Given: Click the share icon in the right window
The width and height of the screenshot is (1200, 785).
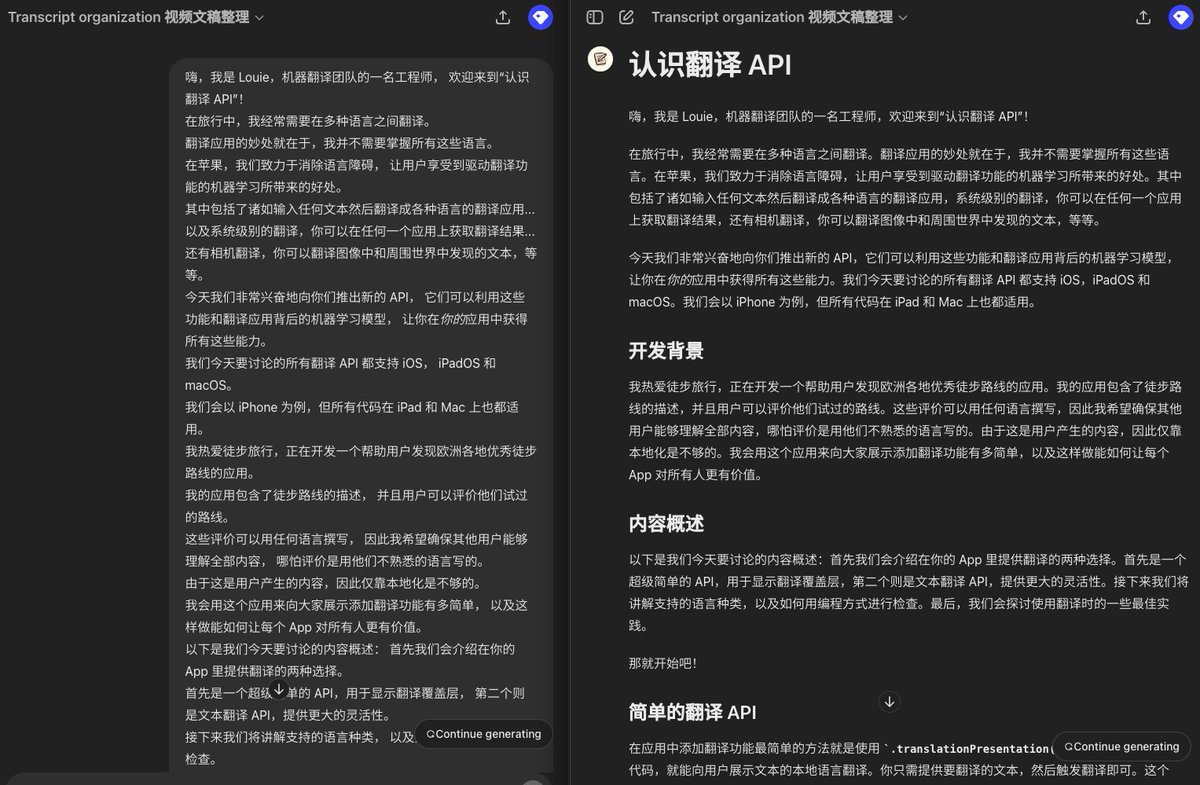Looking at the screenshot, I should [1143, 17].
